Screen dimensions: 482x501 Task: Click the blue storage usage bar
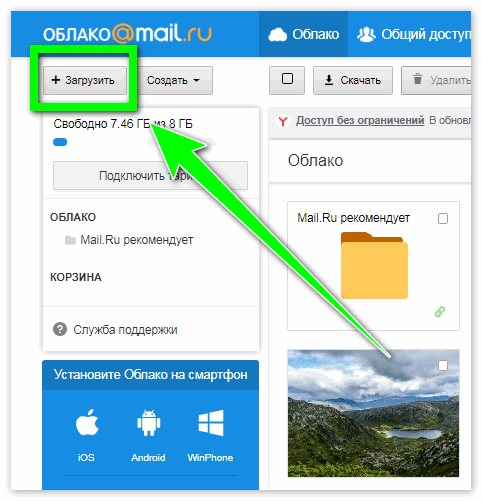(60, 142)
